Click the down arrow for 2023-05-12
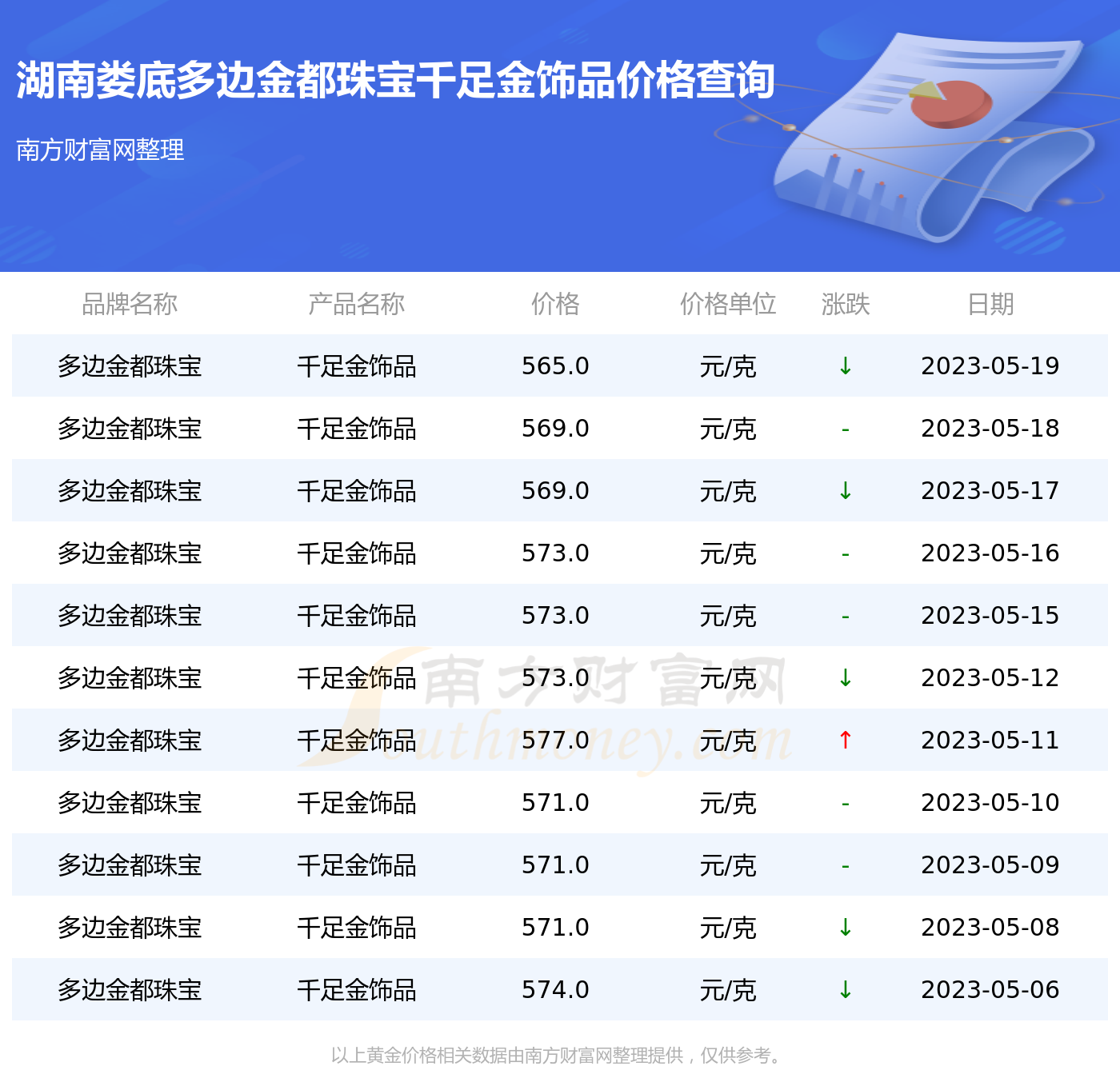The height and width of the screenshot is (1090, 1120). click(845, 678)
